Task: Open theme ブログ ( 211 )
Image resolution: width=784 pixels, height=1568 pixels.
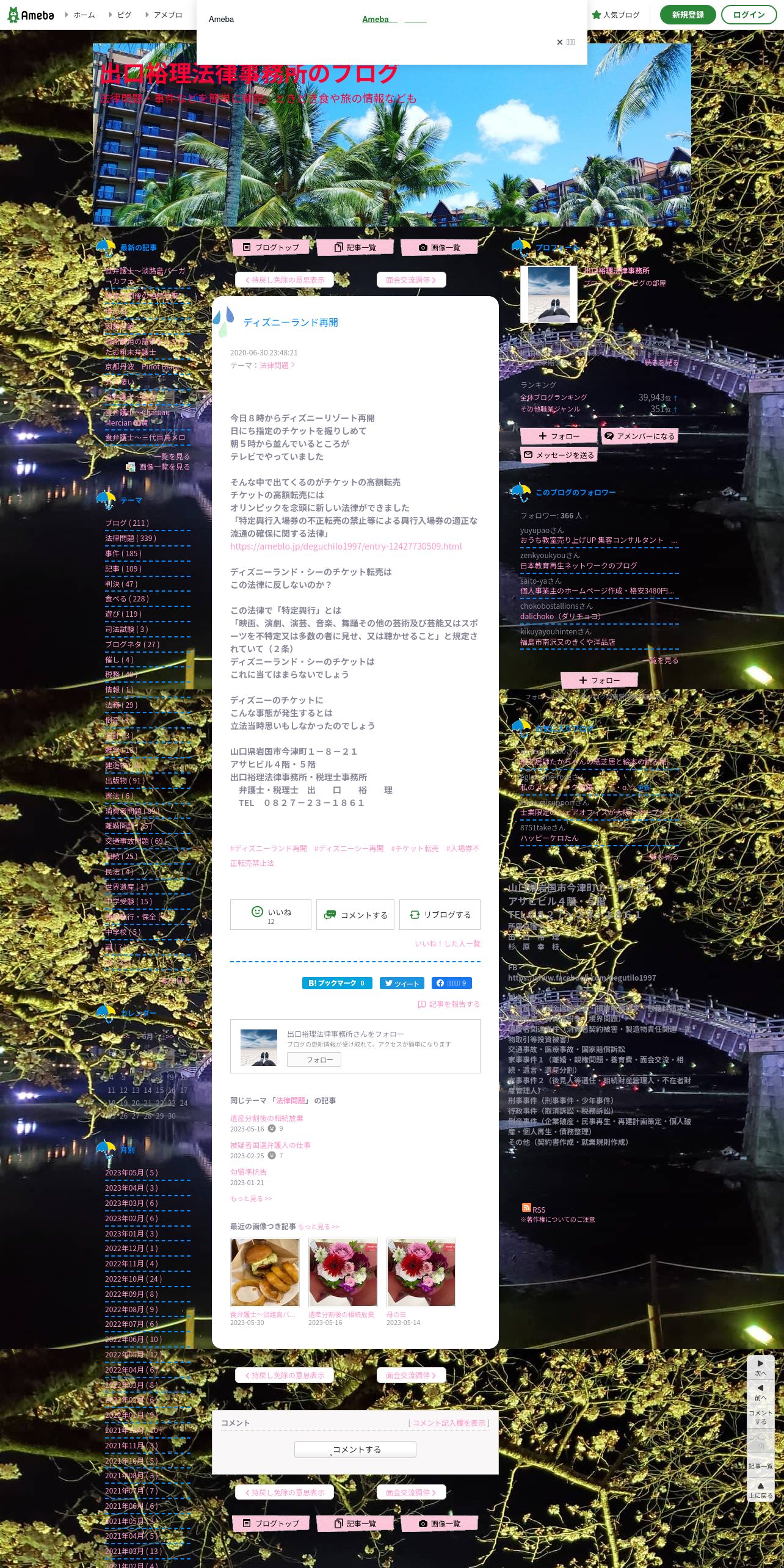Action: 127,523
